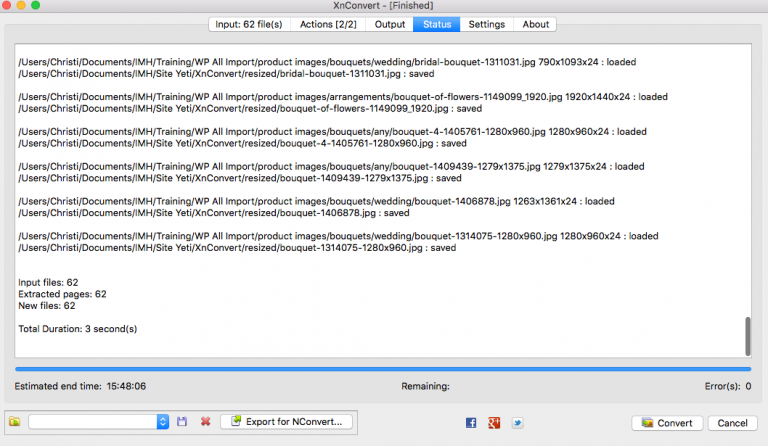Viewport: 768px width, 446px height.
Task: Click the status log vertical scrollbar thumb
Action: (x=747, y=336)
